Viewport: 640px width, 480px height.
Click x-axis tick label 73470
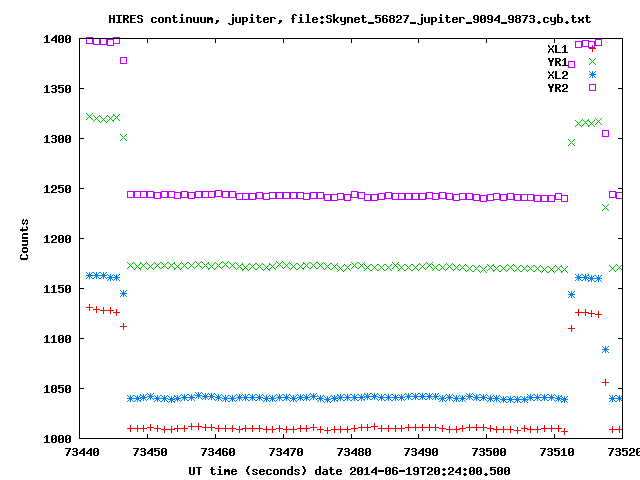click(x=285, y=452)
